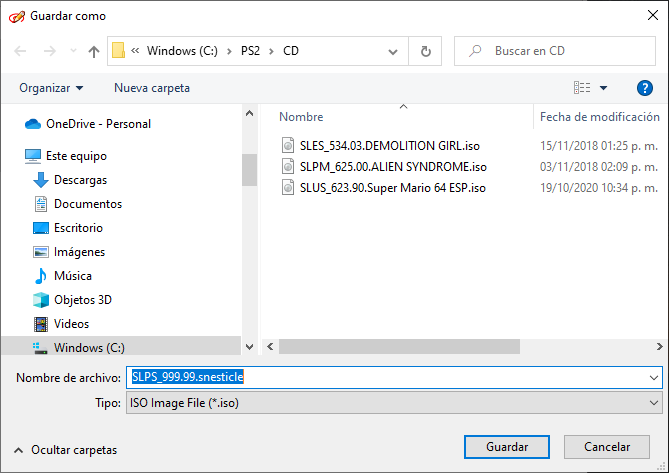Click the Documentos page icon
The width and height of the screenshot is (669, 473).
coord(41,204)
